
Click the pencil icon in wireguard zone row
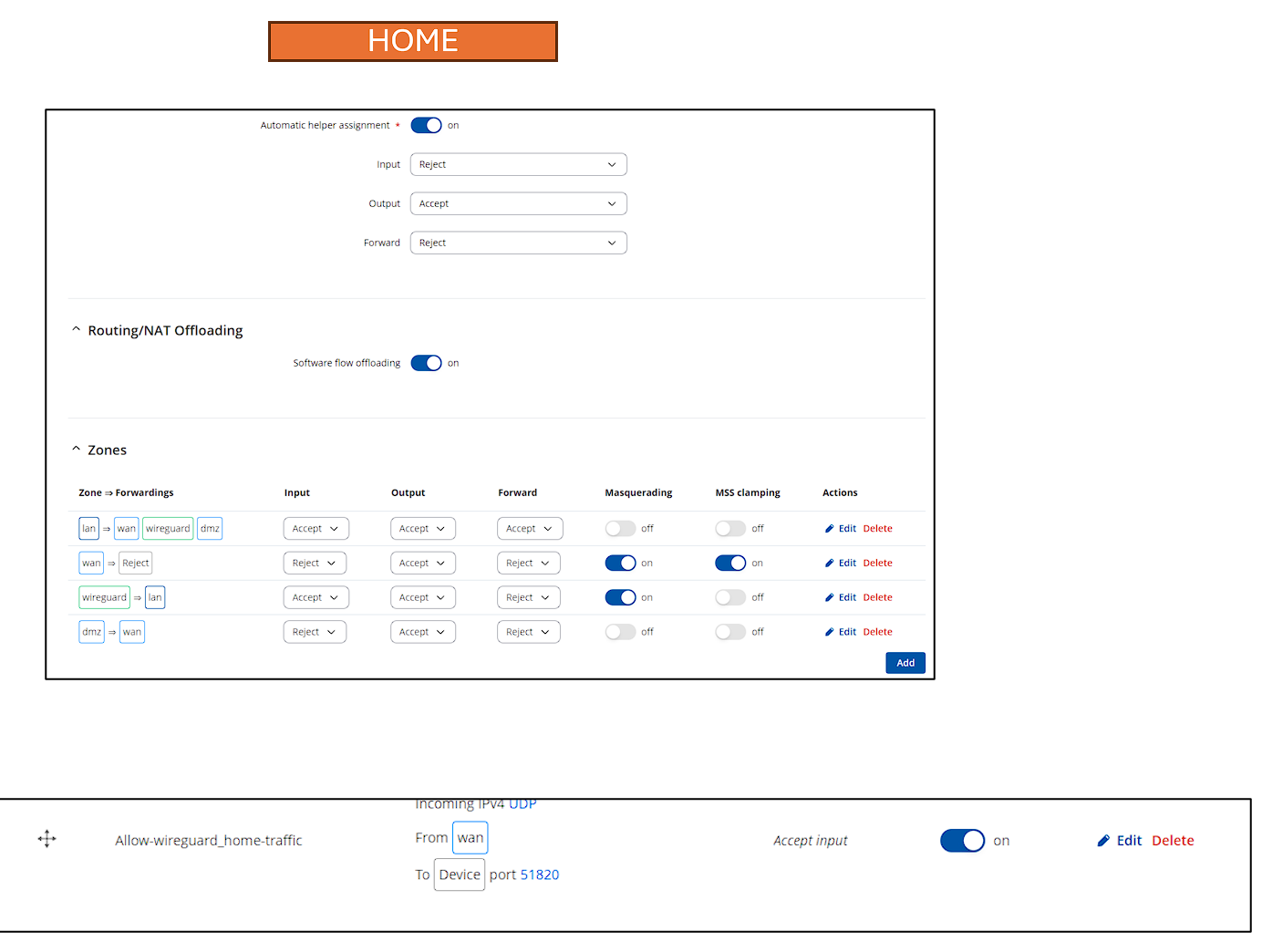[x=830, y=598]
